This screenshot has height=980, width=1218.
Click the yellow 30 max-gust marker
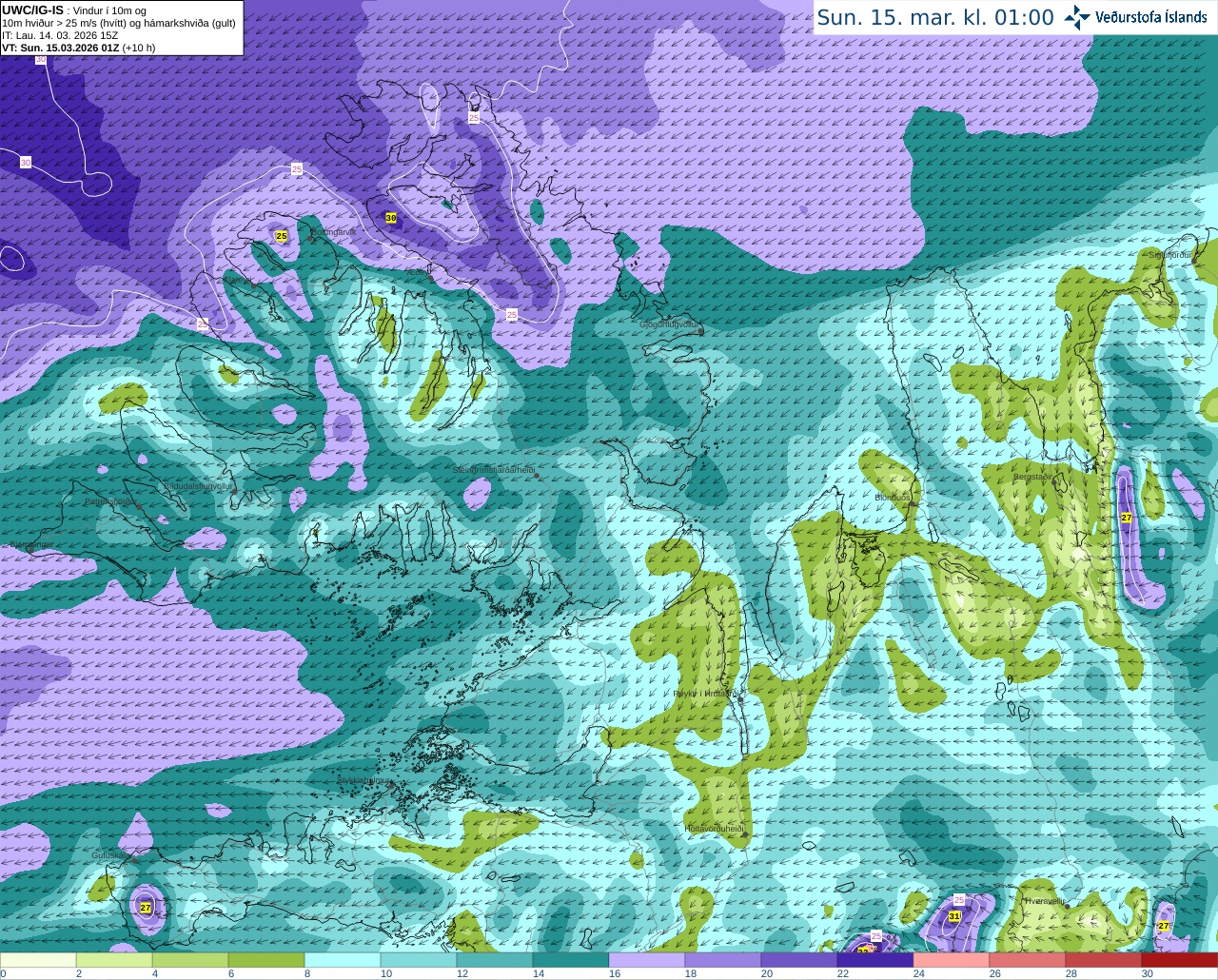pos(391,218)
